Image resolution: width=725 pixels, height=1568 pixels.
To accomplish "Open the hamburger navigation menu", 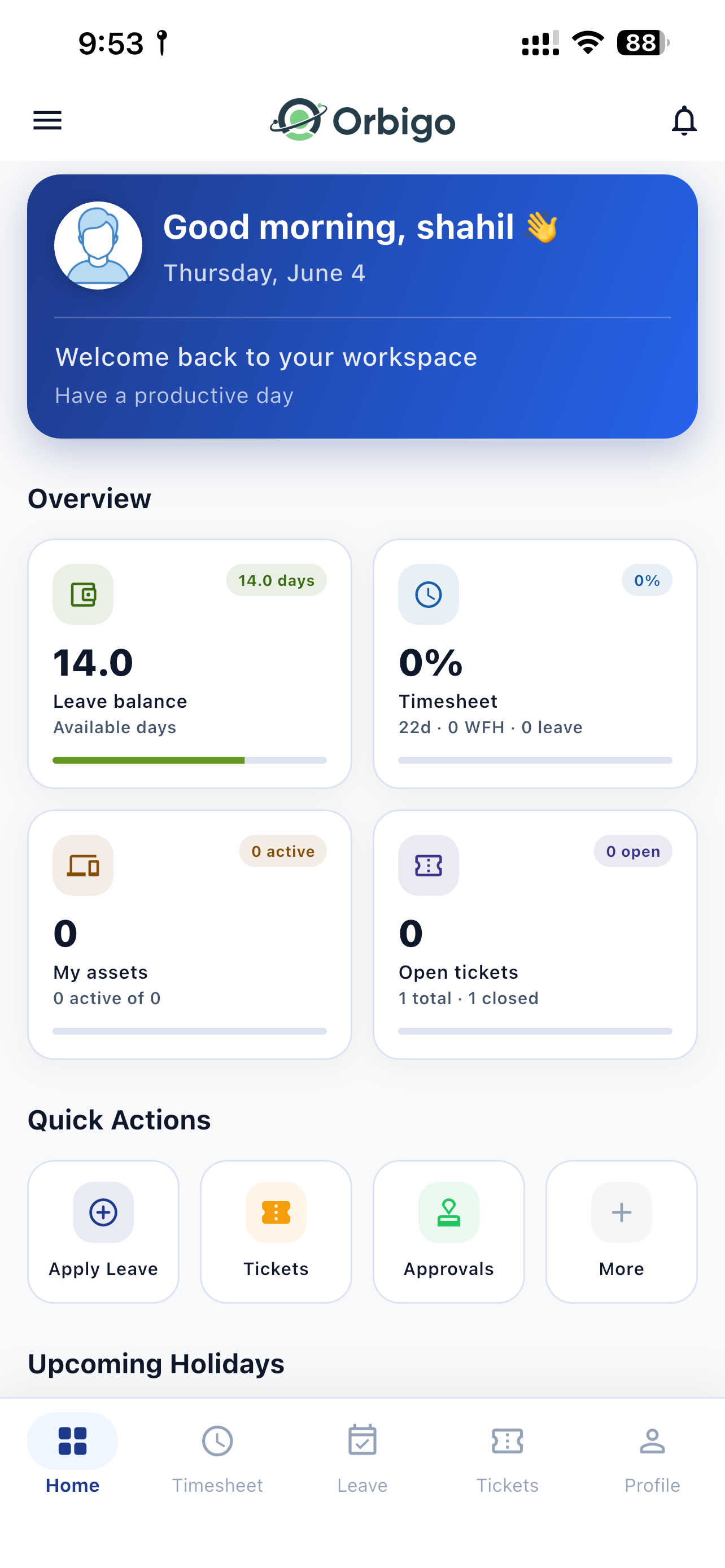I will pyautogui.click(x=47, y=121).
